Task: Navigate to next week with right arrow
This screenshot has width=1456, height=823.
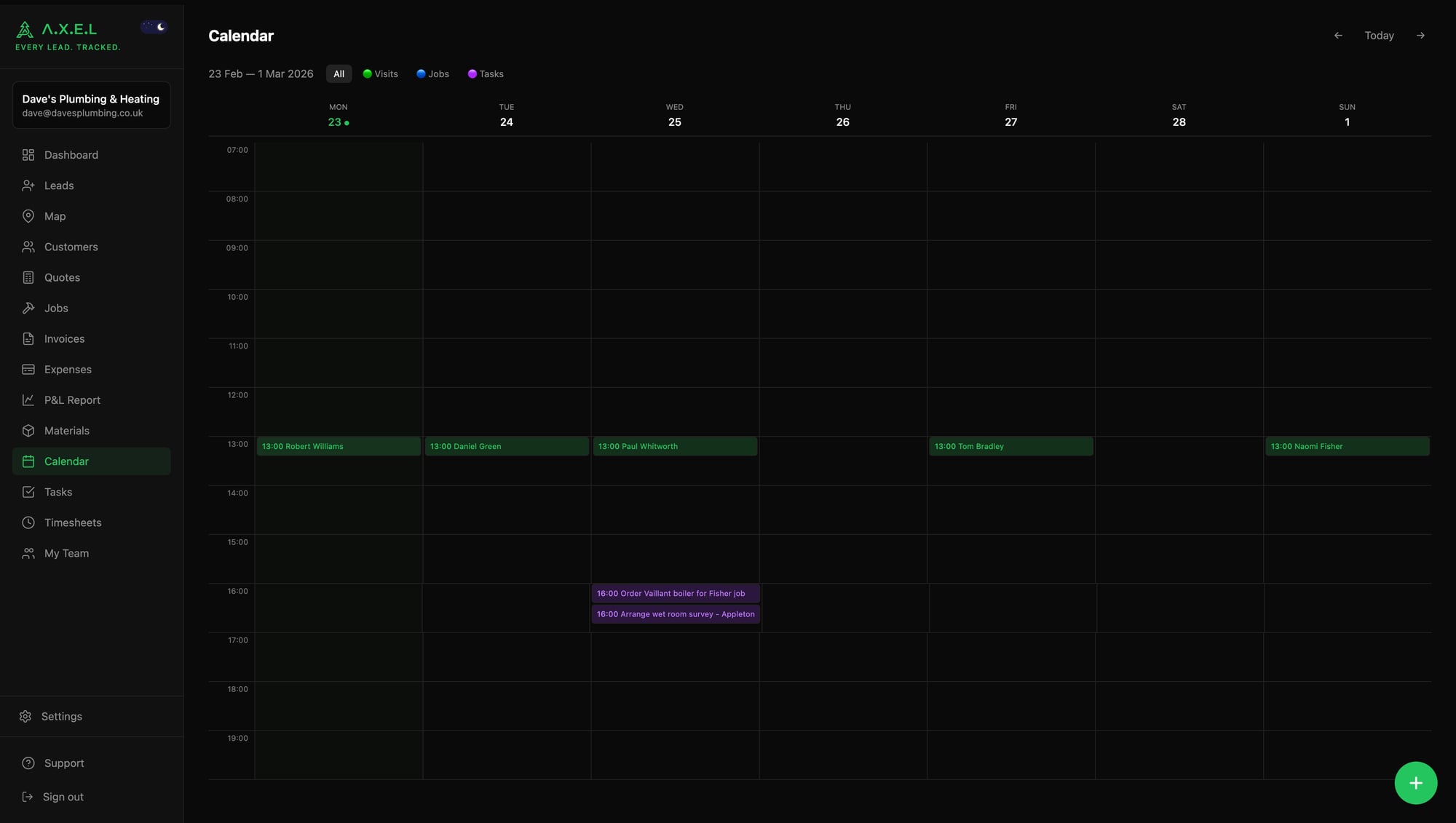Action: 1420,35
